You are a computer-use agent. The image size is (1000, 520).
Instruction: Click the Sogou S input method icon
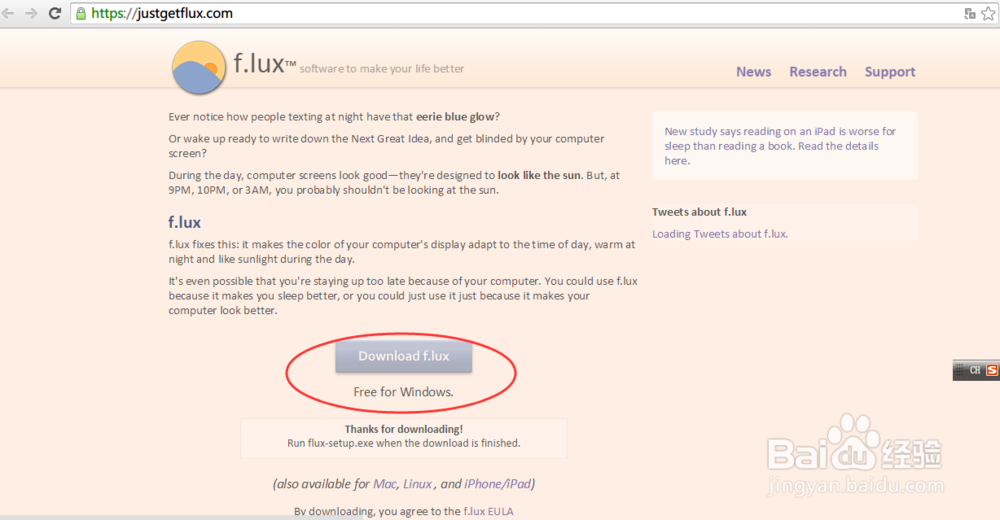992,370
